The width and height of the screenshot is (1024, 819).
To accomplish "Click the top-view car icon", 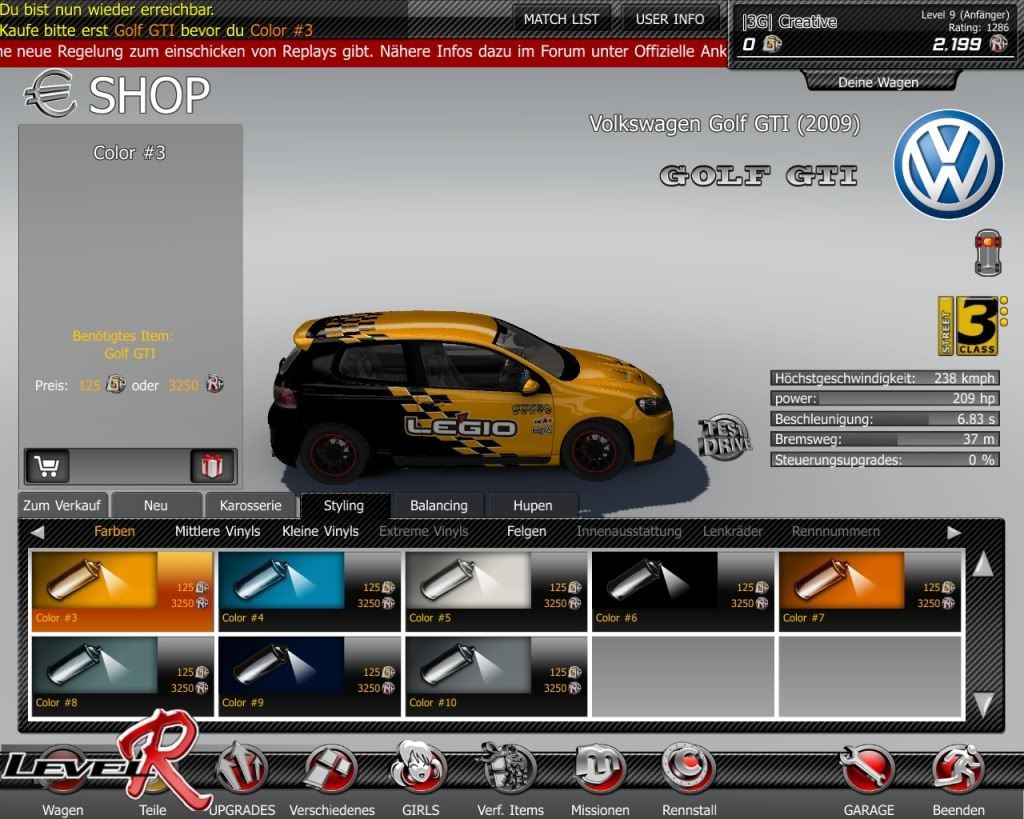I will pos(987,251).
